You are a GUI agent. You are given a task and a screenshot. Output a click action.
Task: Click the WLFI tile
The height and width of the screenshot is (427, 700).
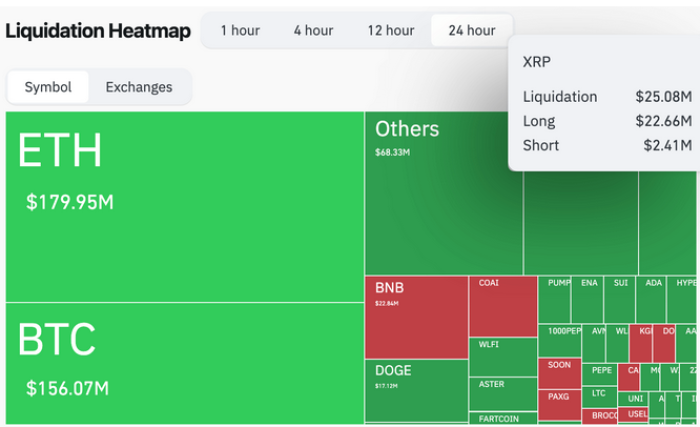503,356
